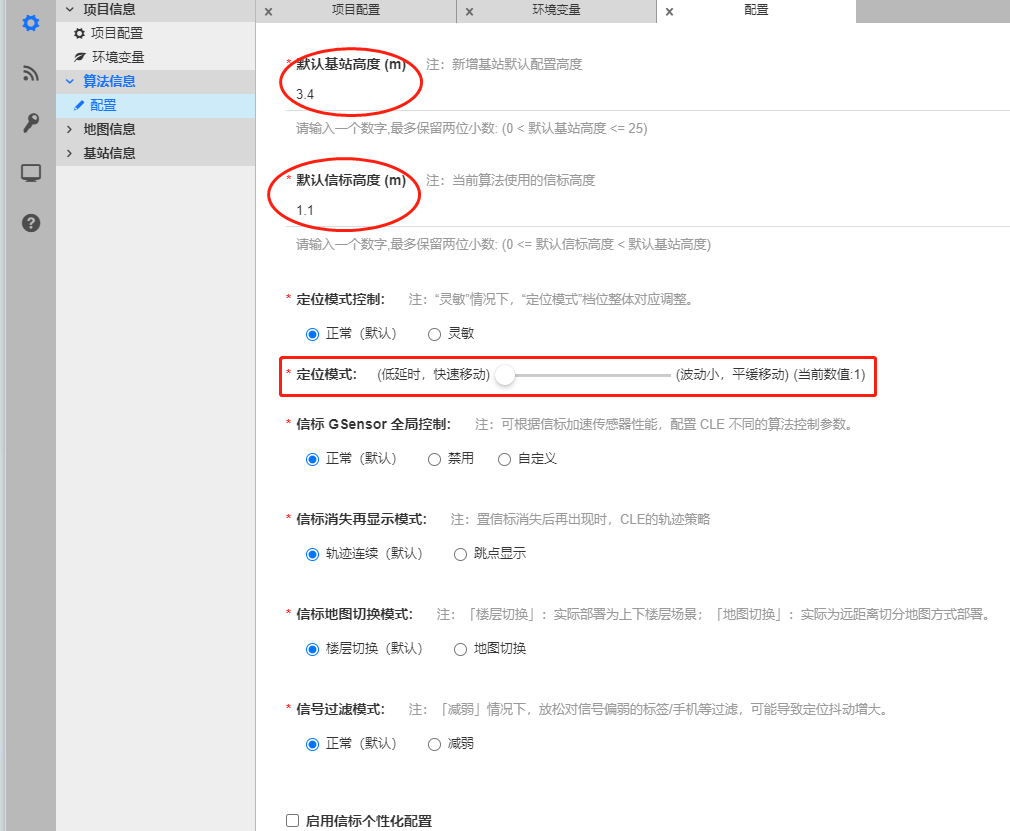Viewport: 1010px width, 831px height.
Task: Open the help question-mark icon
Action: pyautogui.click(x=29, y=222)
